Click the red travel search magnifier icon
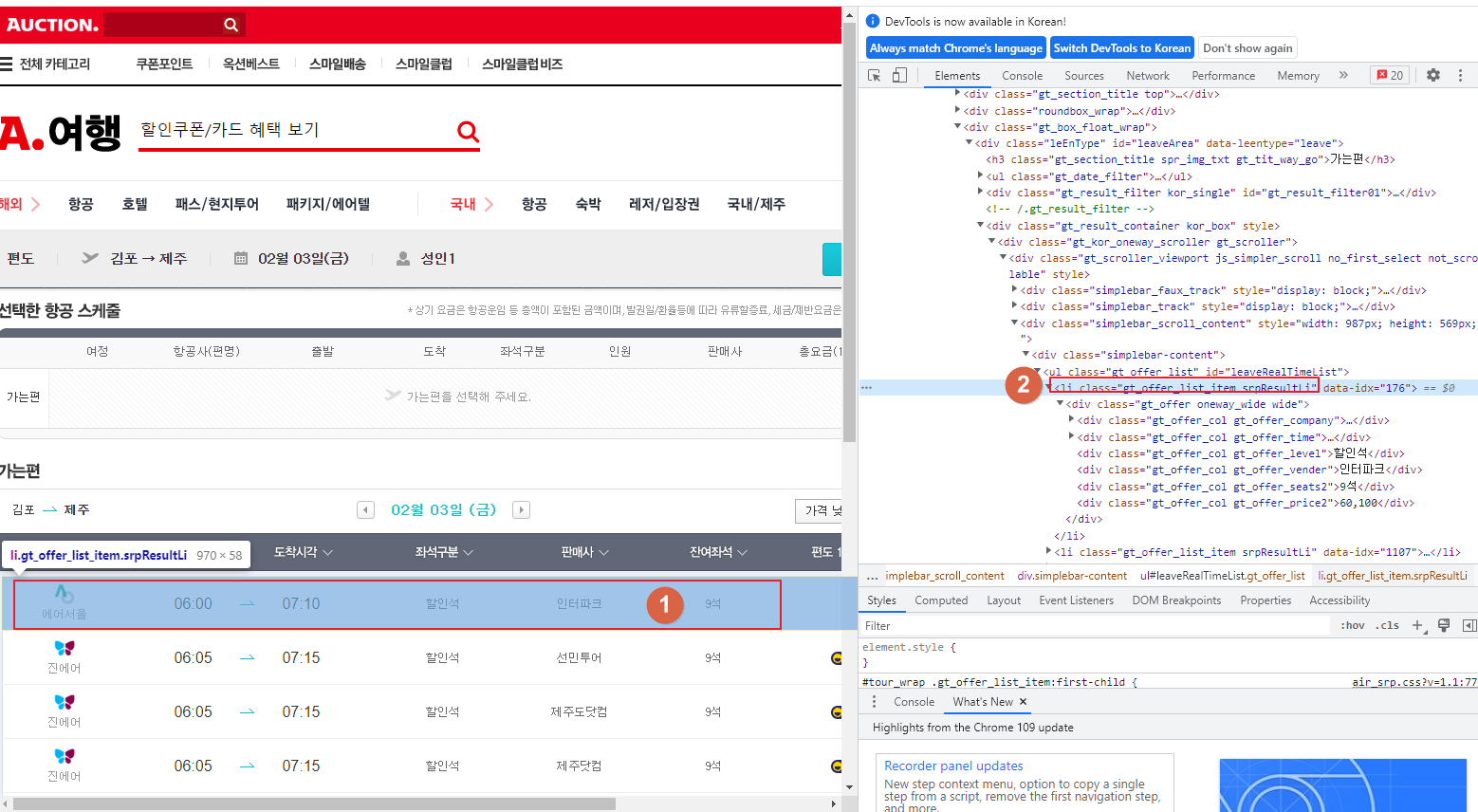This screenshot has height=812, width=1478. [x=468, y=131]
